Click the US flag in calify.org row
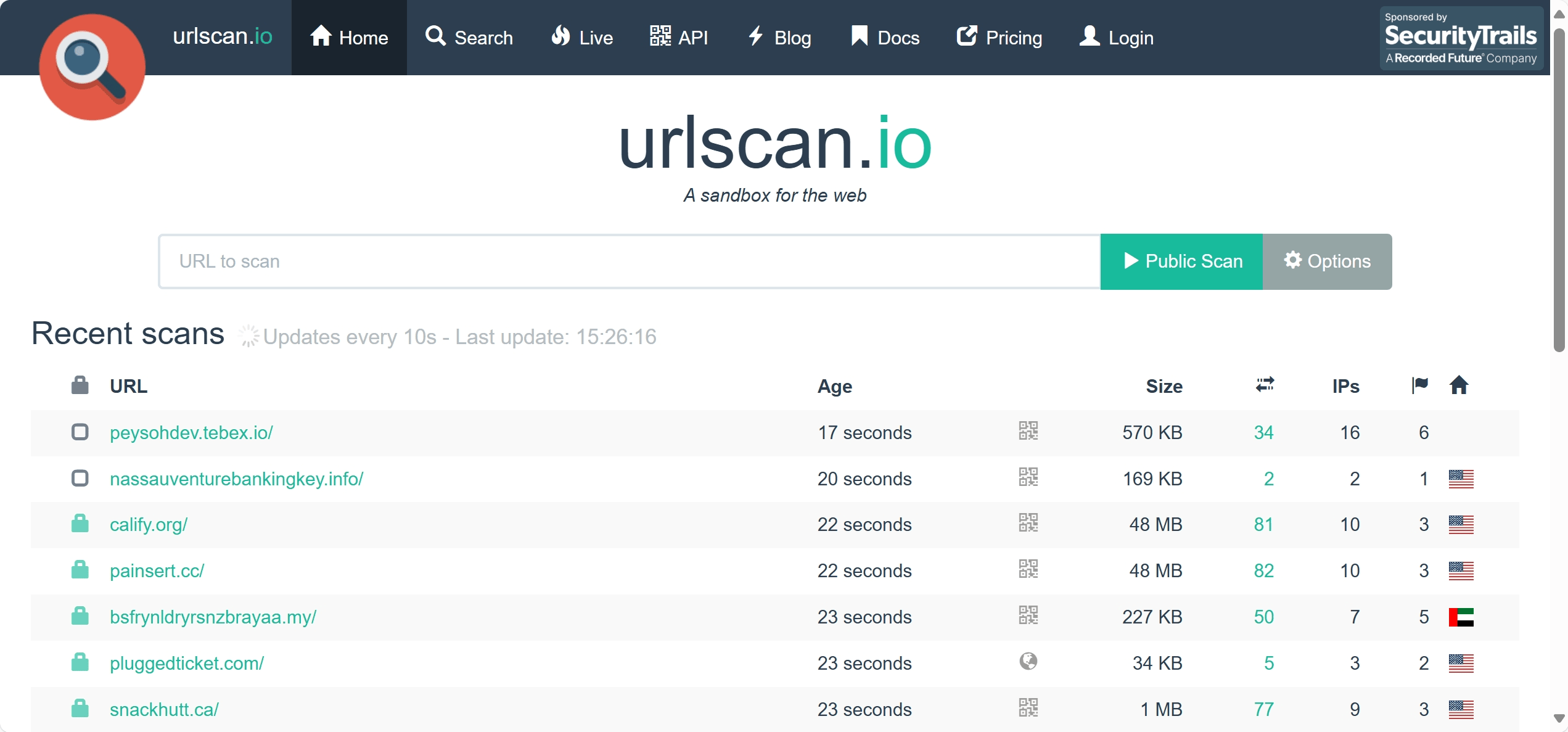 tap(1461, 525)
